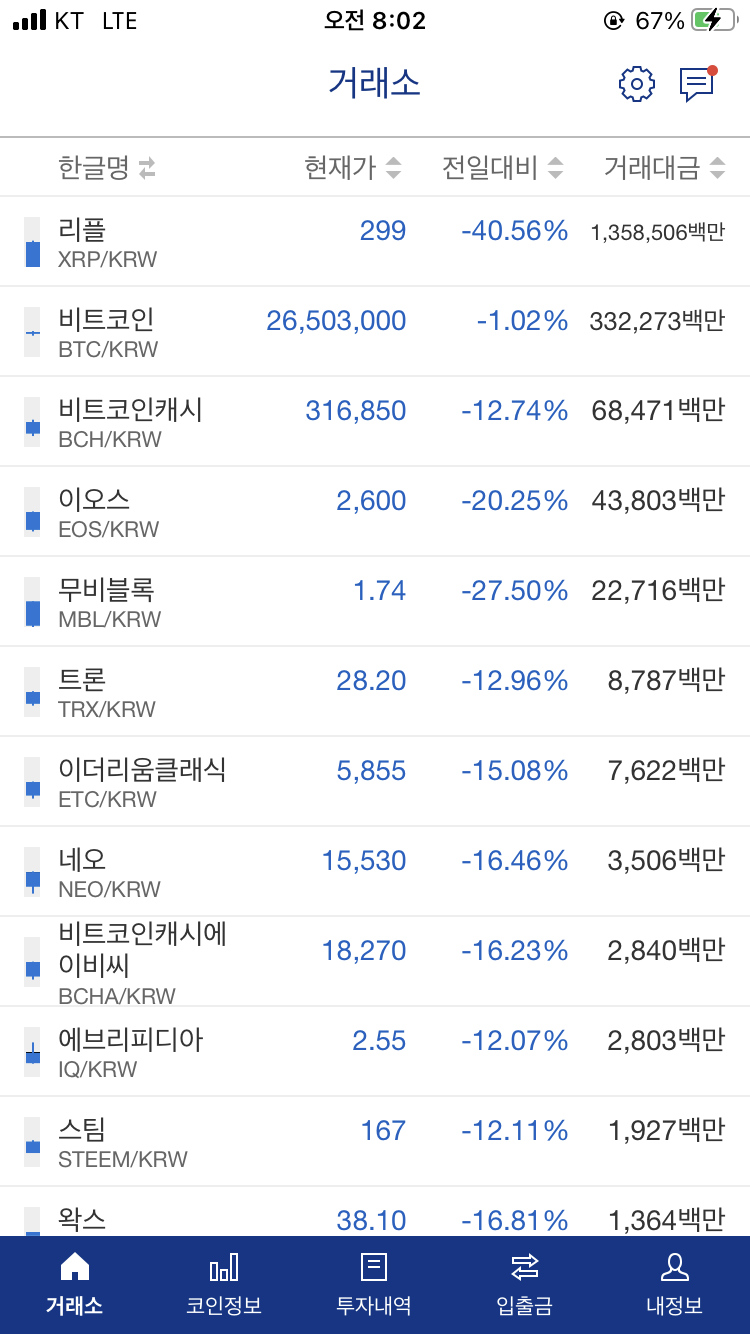Sort by 거래대금 column arrows
Image resolution: width=750 pixels, height=1334 pixels.
tap(717, 168)
